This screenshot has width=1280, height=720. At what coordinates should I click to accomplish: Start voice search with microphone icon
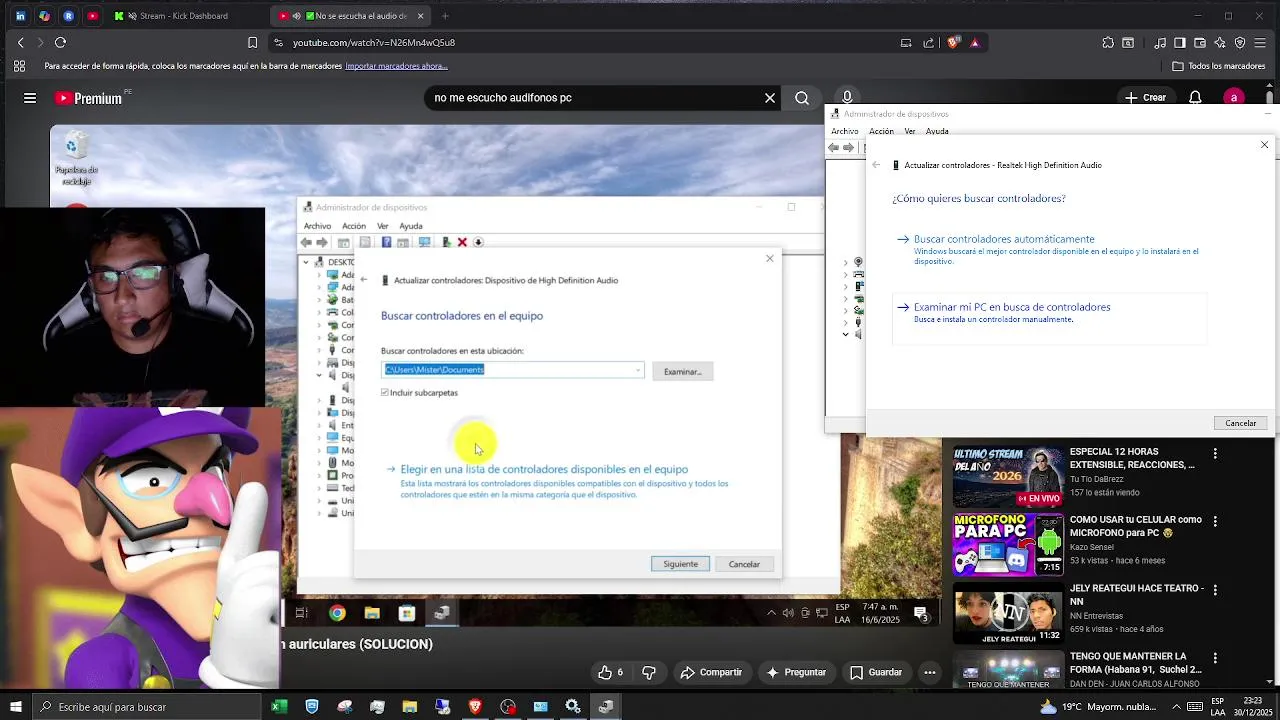[x=847, y=98]
